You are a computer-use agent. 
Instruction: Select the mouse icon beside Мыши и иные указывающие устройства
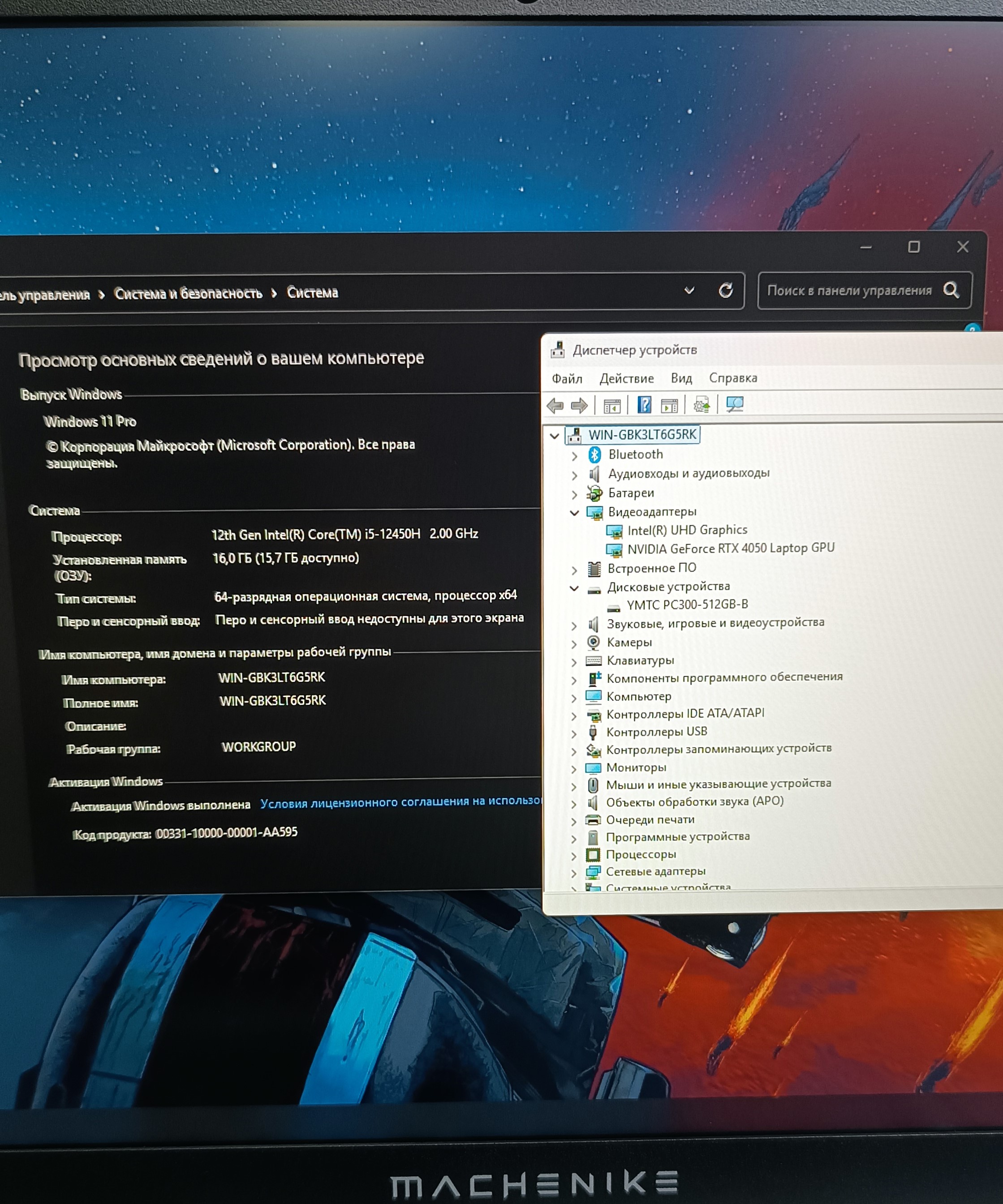pyautogui.click(x=593, y=785)
